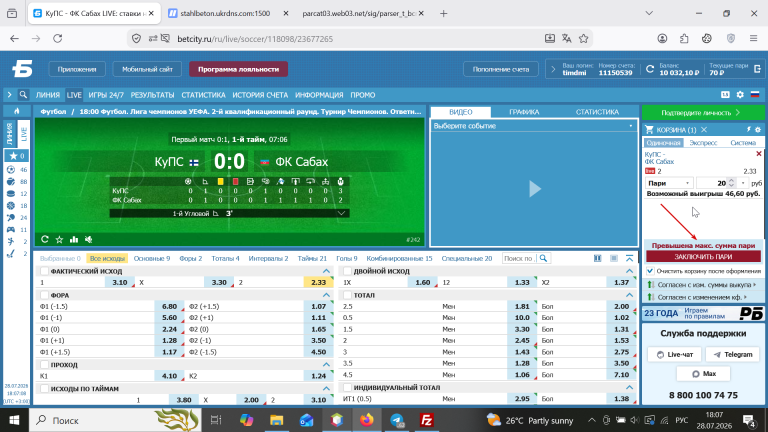The width and height of the screenshot is (768, 432).
Task: Open the Пари bet type dropdown
Action: pos(668,183)
